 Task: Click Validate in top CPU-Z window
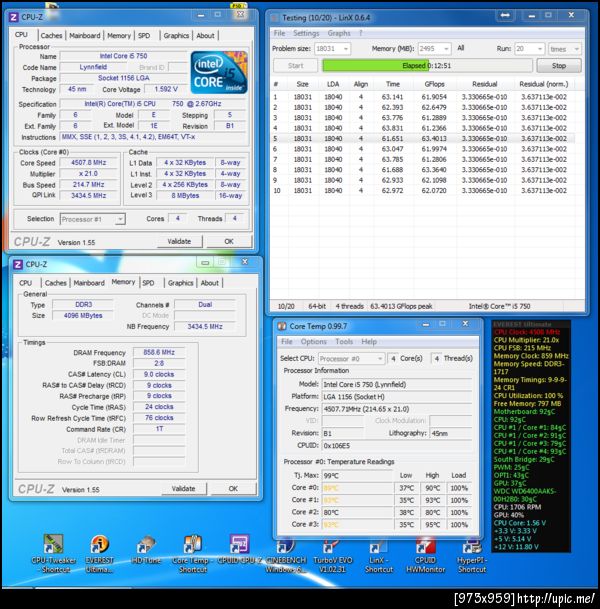tap(179, 242)
